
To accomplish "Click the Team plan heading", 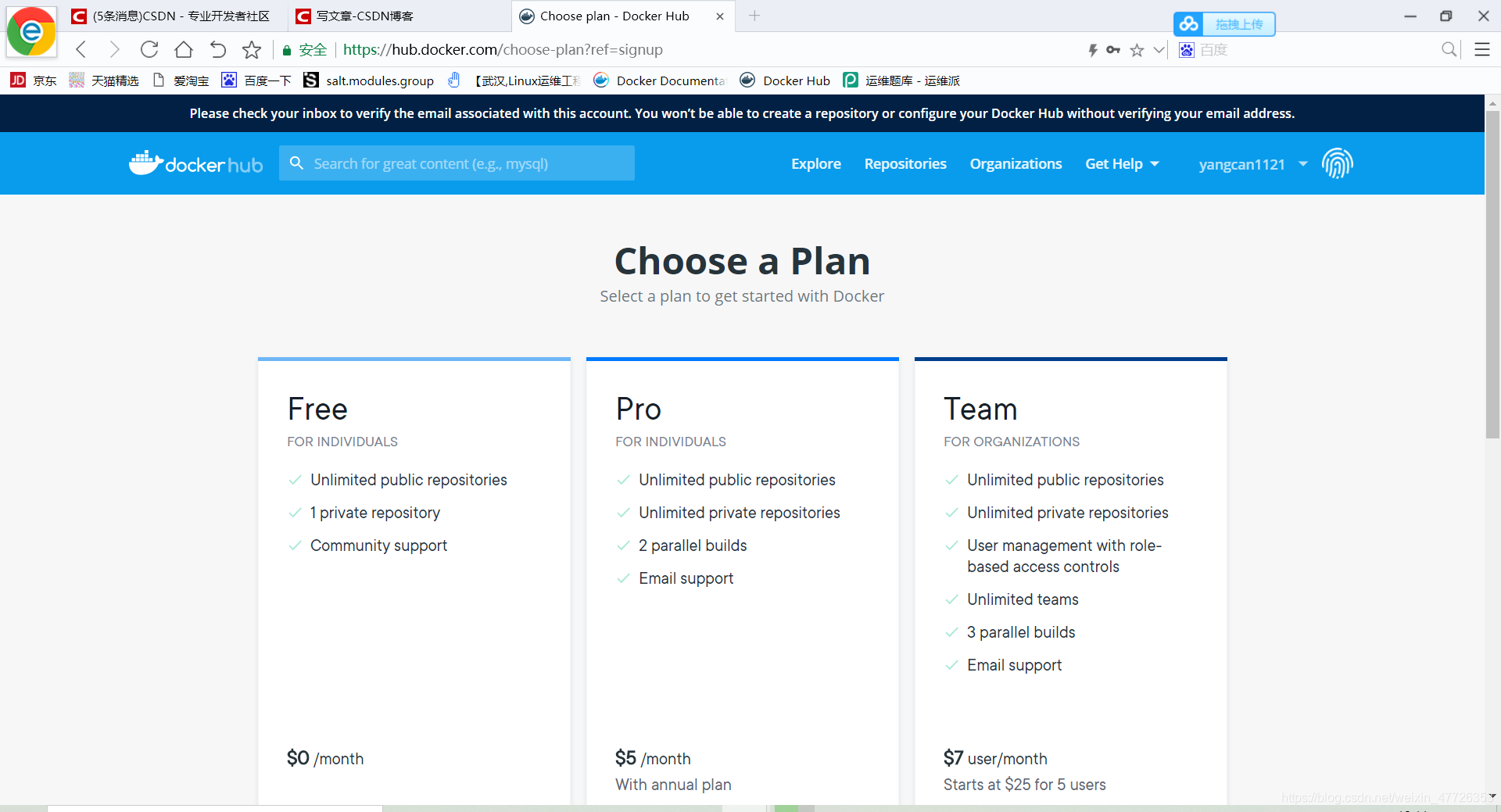I will pyautogui.click(x=980, y=409).
